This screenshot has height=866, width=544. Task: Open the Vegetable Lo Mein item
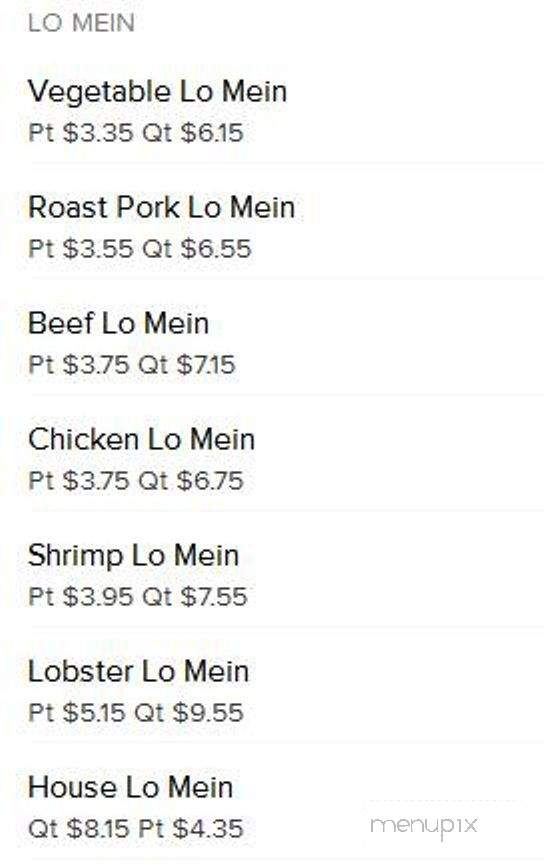pyautogui.click(x=157, y=92)
